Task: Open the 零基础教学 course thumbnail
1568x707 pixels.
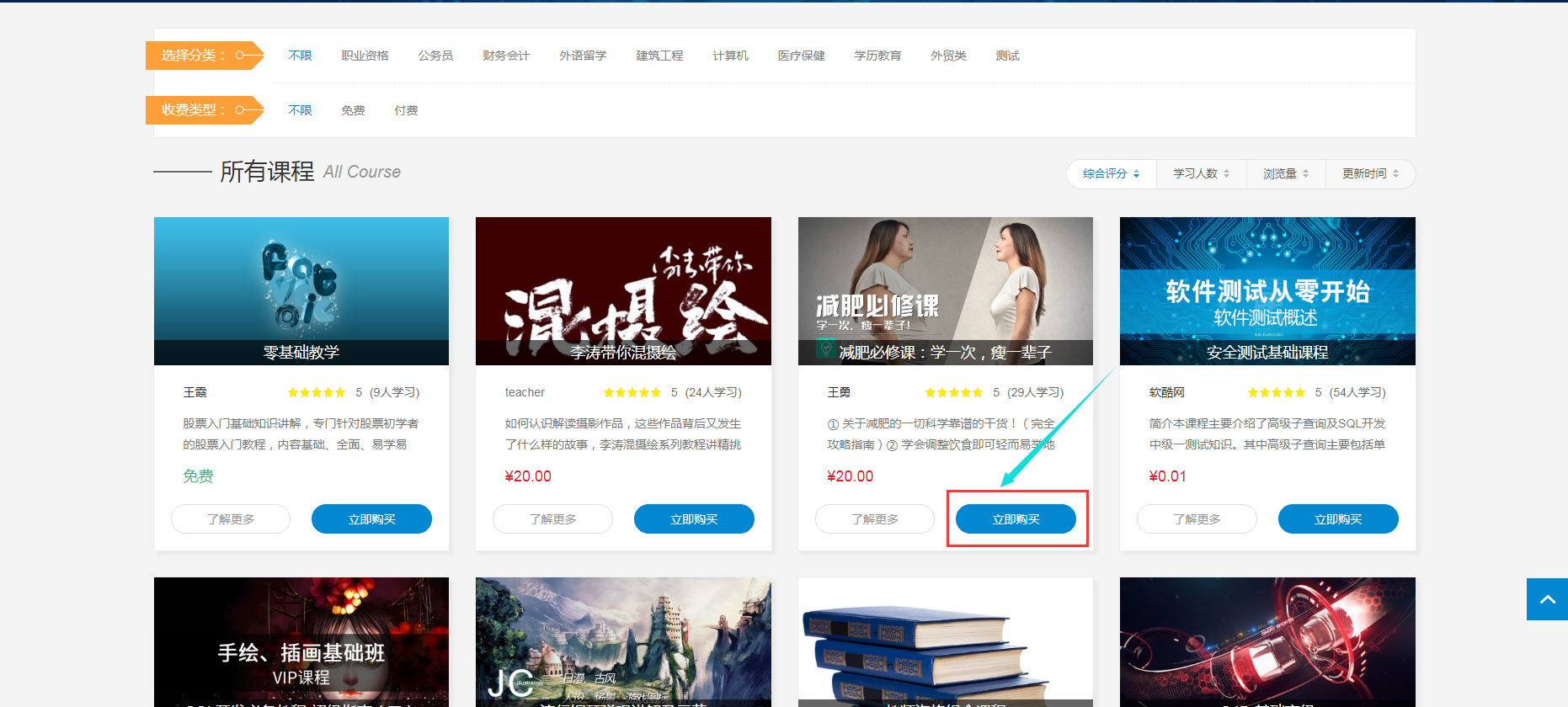Action: click(301, 291)
